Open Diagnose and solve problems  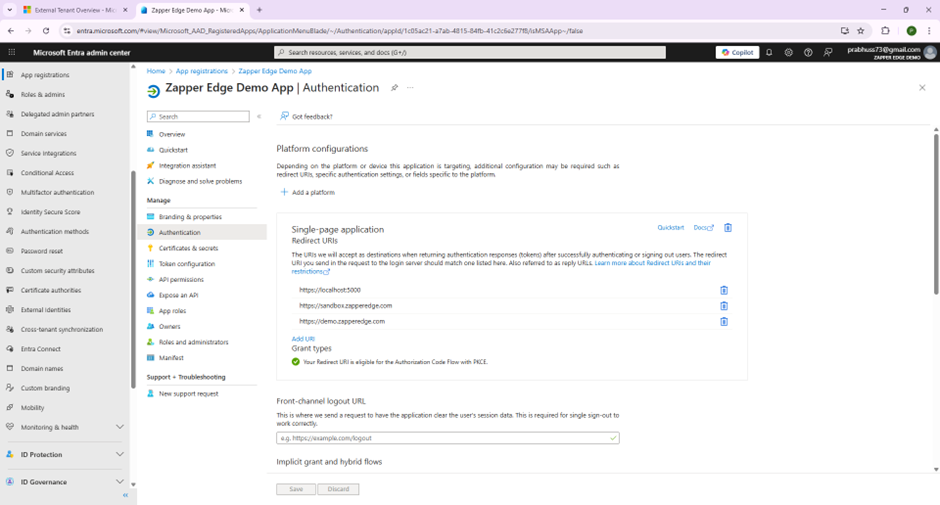[x=201, y=181]
